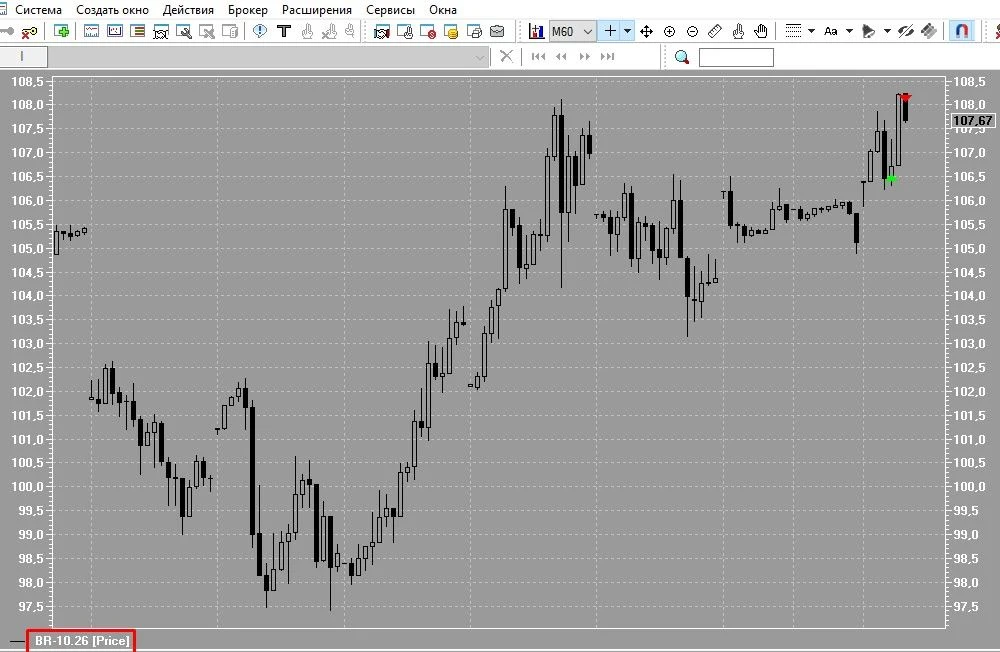Open the M60 timeframe dropdown

(573, 31)
